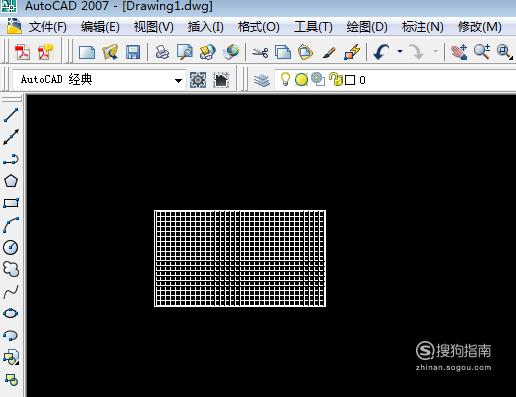The image size is (516, 397).
Task: Save the drawing with the floppy icon
Action: (133, 52)
